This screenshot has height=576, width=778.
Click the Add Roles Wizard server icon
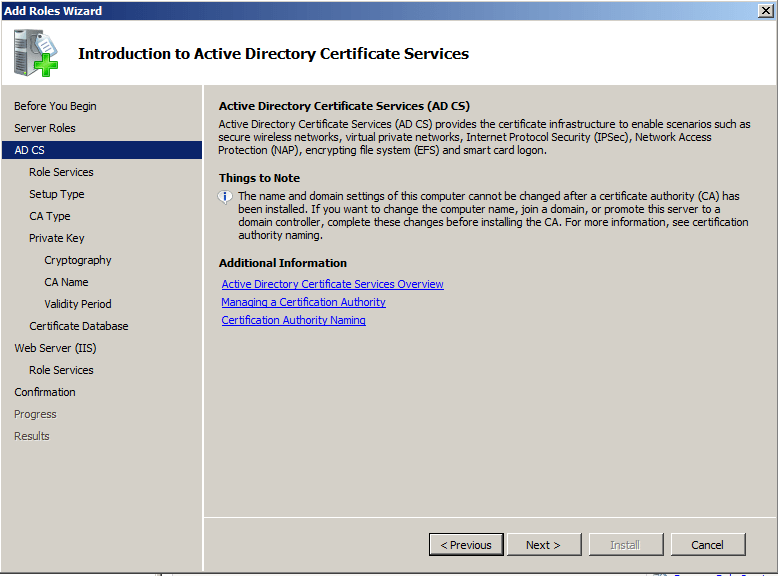37,53
